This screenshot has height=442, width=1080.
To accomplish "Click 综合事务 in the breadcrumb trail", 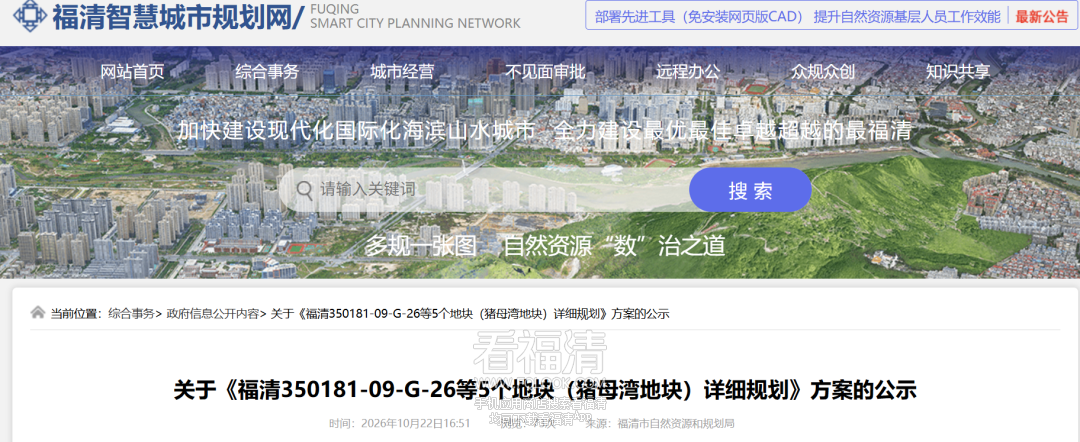I will (x=131, y=314).
